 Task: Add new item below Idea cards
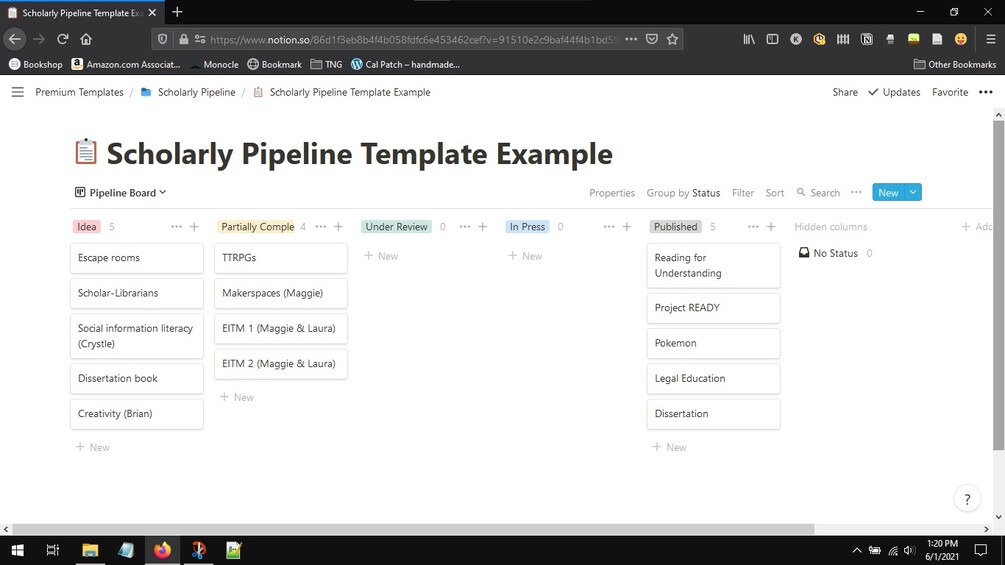(x=93, y=447)
